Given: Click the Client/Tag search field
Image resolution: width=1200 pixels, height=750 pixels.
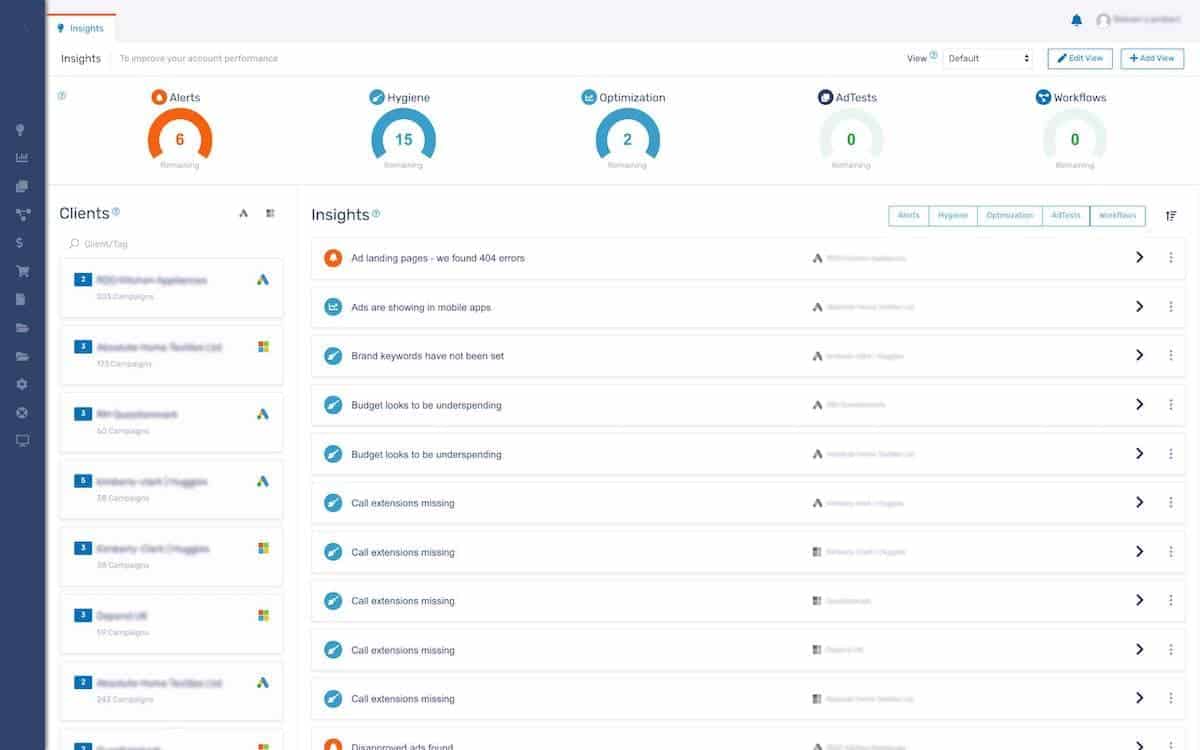Looking at the screenshot, I should click(x=170, y=243).
